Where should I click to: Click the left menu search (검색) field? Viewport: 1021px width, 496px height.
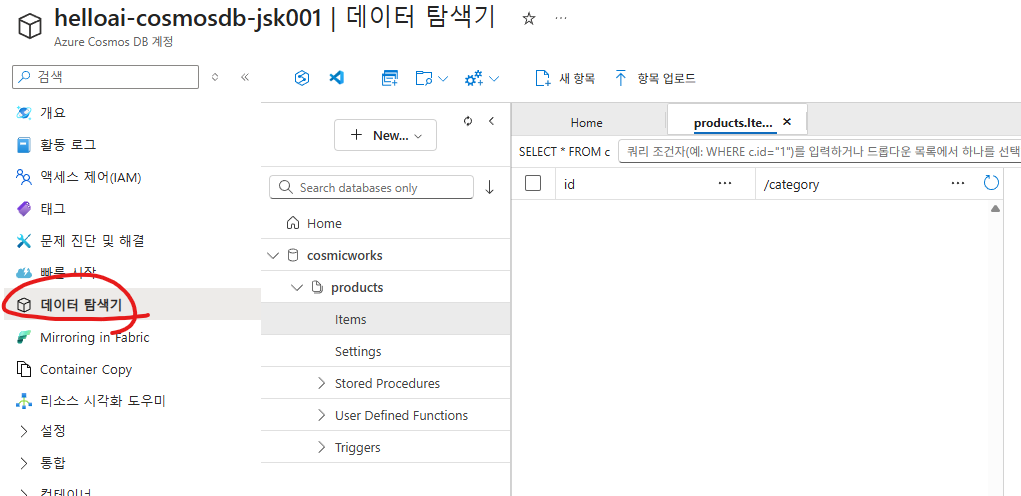coord(105,77)
